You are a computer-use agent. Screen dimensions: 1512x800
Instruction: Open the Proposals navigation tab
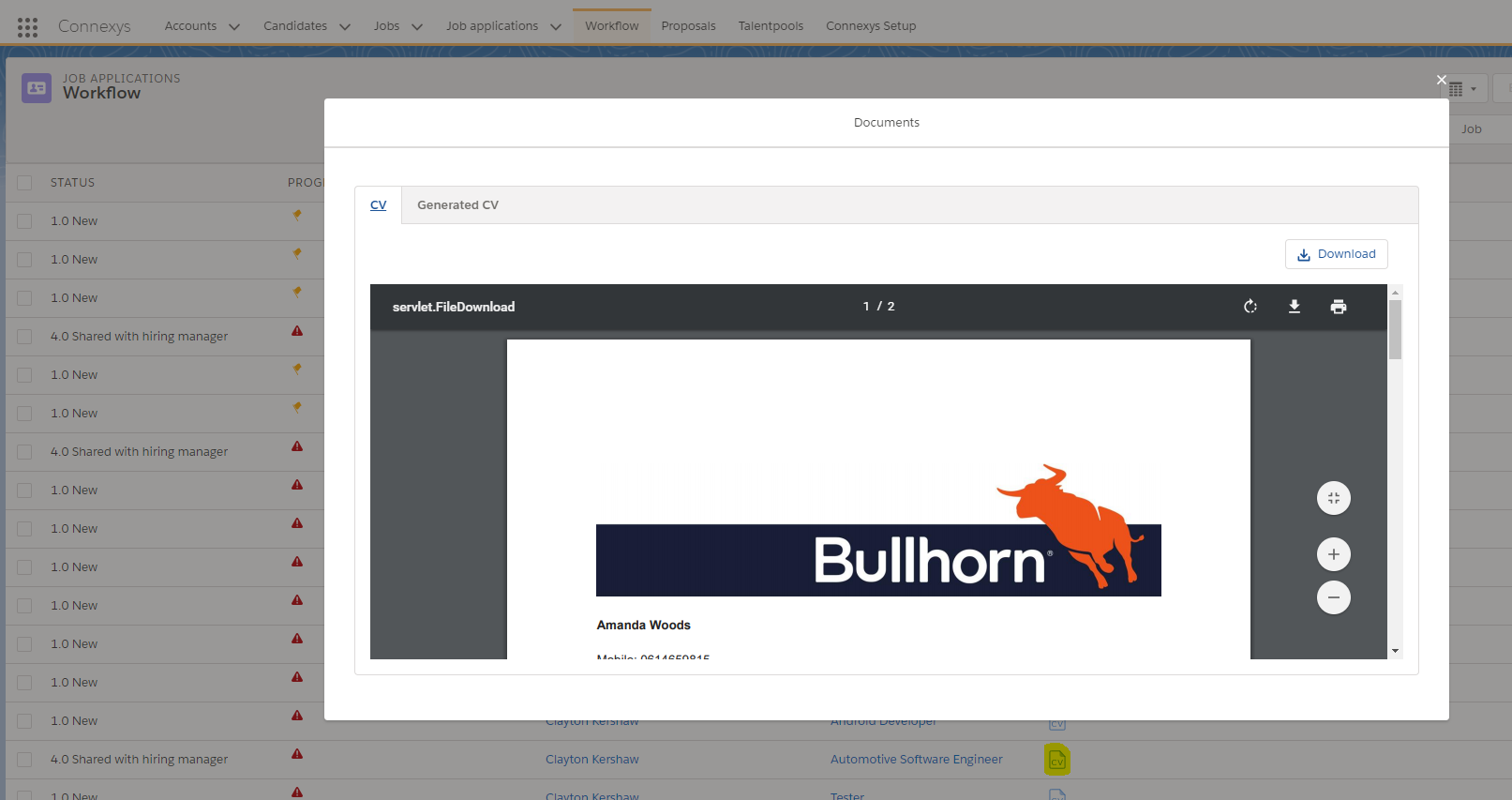point(688,26)
